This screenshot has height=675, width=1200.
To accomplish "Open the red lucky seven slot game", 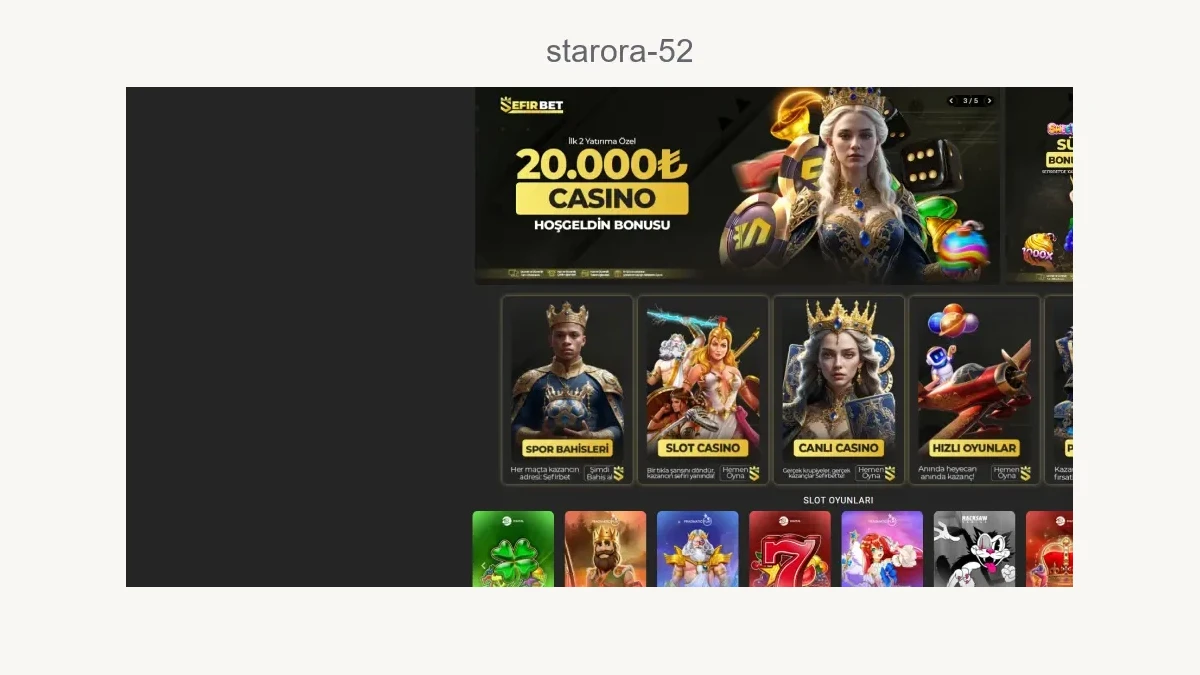I will (790, 549).
